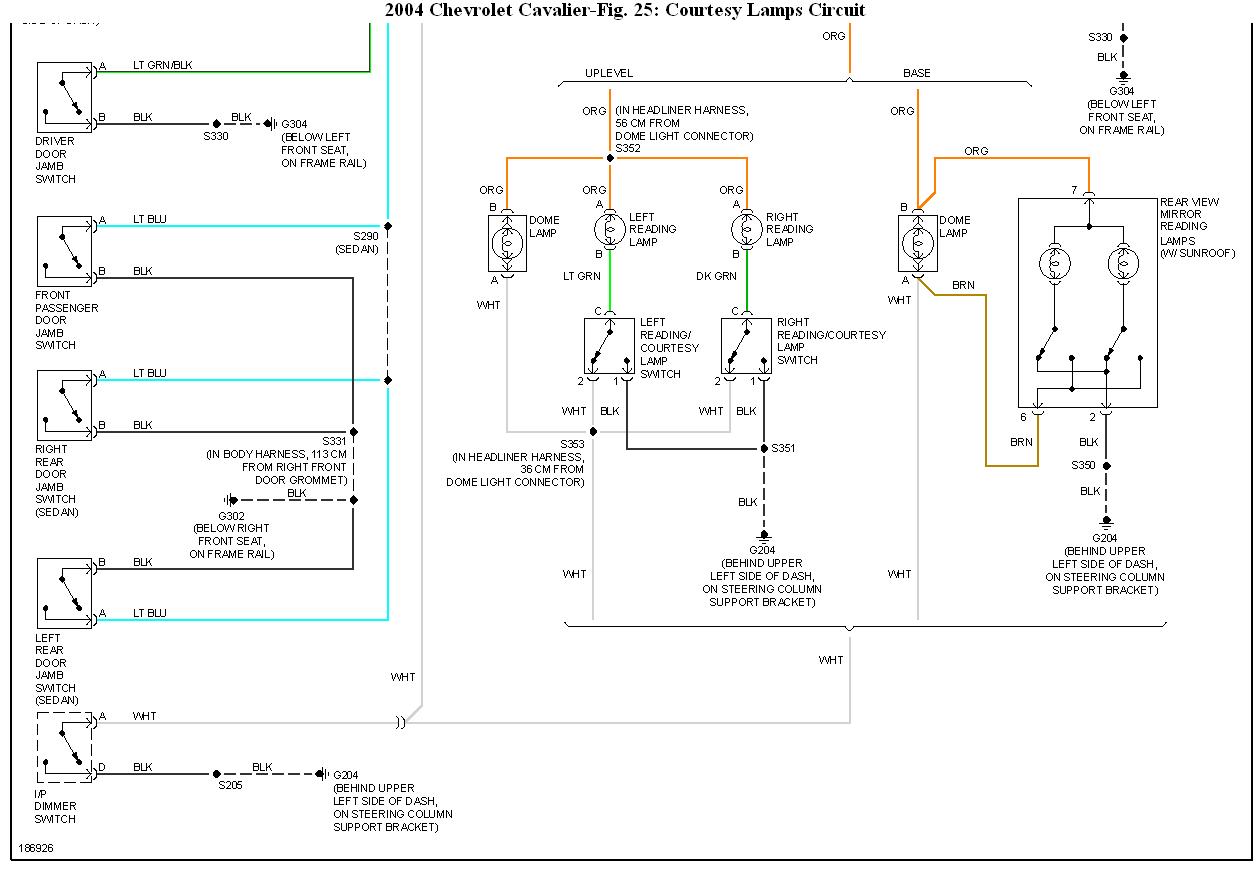The height and width of the screenshot is (870, 1260).
Task: Click the right reading lamp bulb symbol
Action: pyautogui.click(x=746, y=229)
